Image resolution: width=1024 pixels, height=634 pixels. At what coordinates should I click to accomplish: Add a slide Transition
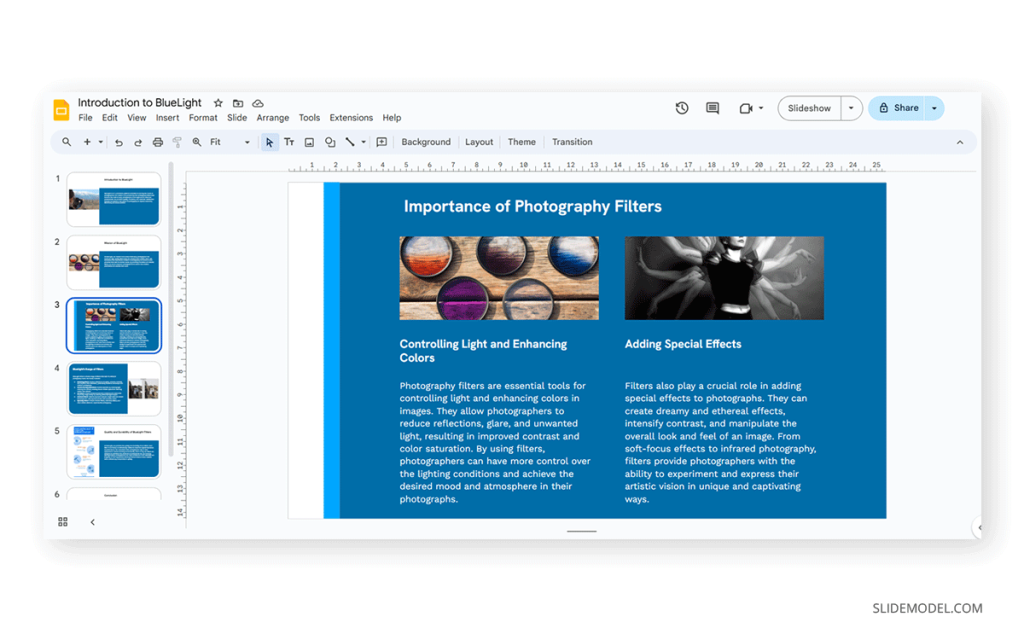tap(572, 142)
